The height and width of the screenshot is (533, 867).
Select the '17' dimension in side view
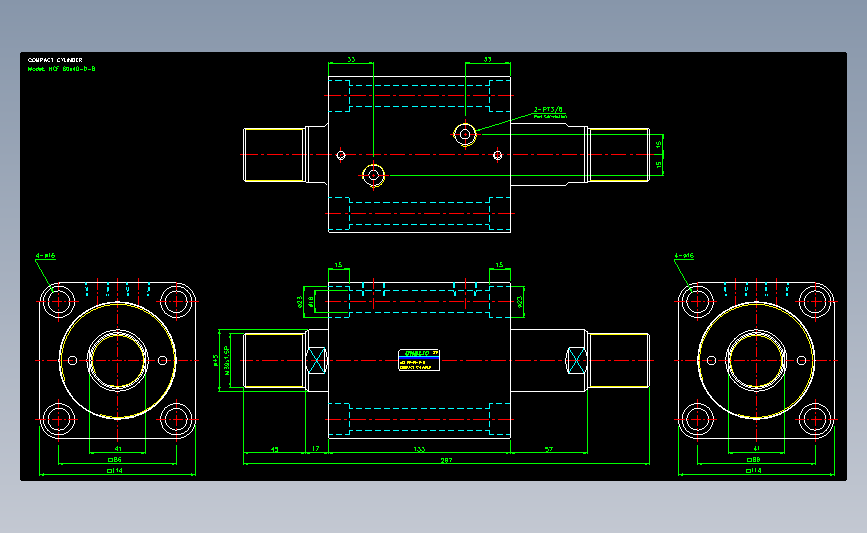pyautogui.click(x=316, y=448)
